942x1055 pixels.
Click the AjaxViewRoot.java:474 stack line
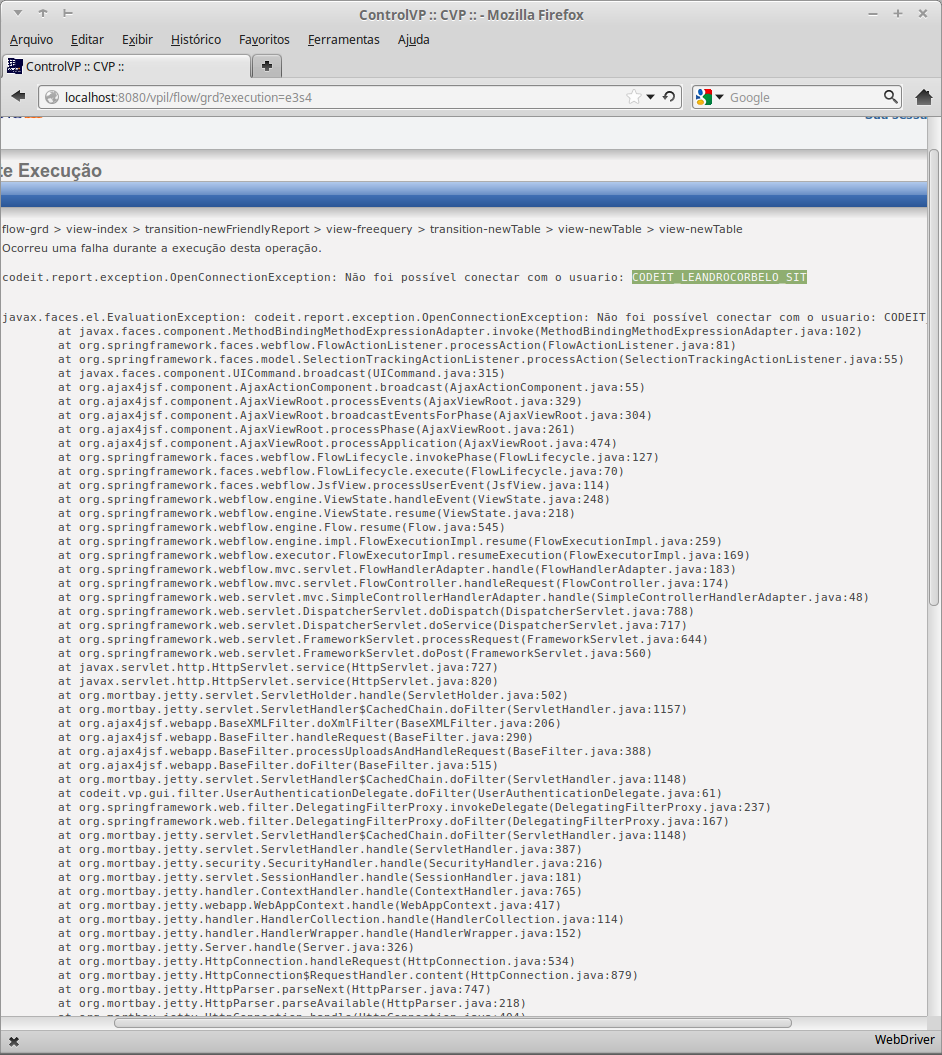click(x=337, y=443)
